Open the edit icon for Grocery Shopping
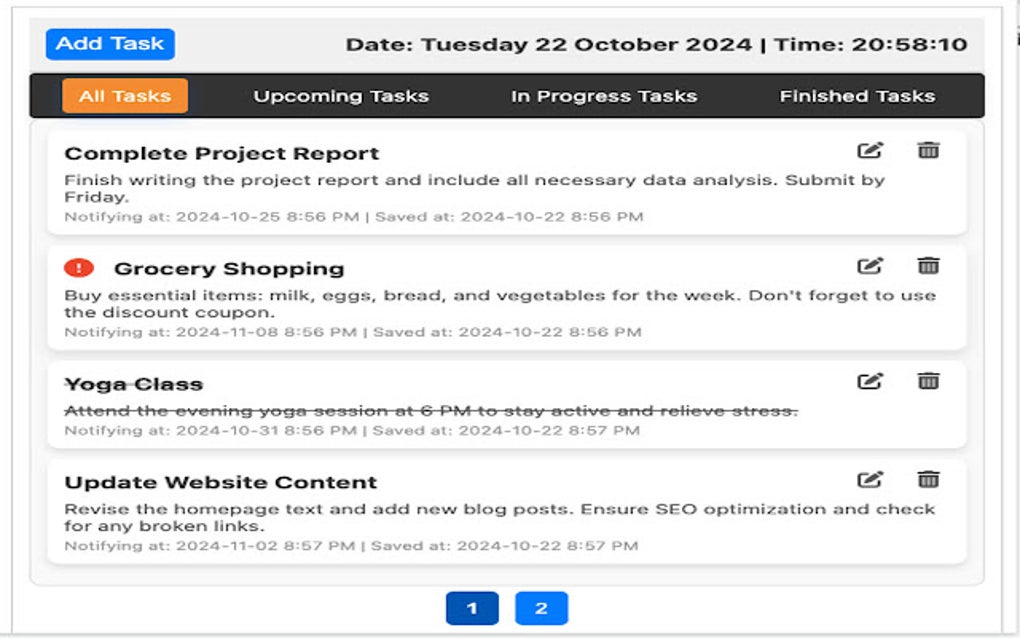Viewport: 1020px width, 638px height. tap(872, 267)
